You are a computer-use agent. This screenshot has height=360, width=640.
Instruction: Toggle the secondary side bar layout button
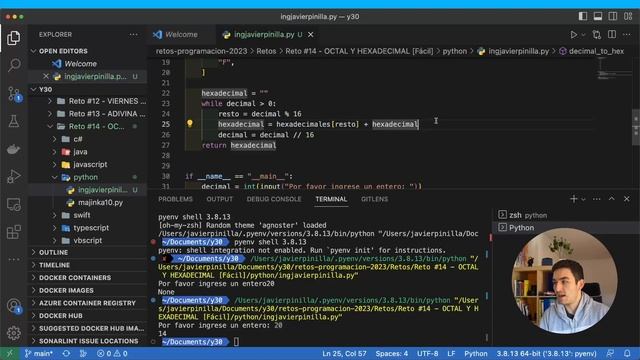click(613, 16)
